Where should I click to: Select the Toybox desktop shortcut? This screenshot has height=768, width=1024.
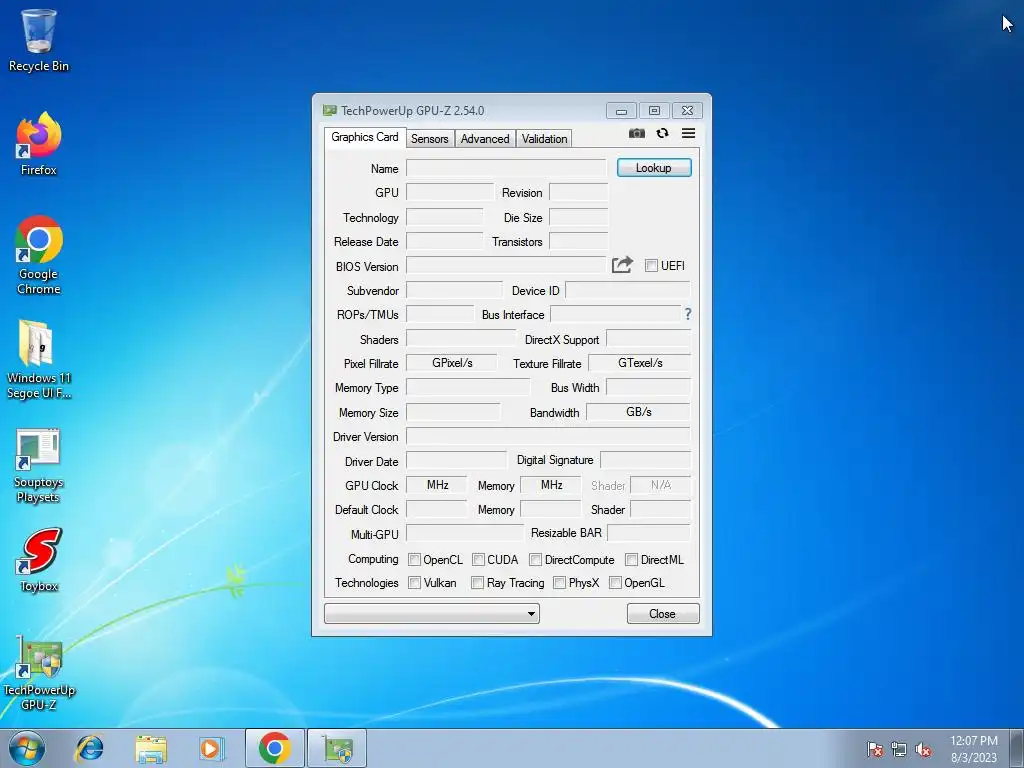pos(39,560)
